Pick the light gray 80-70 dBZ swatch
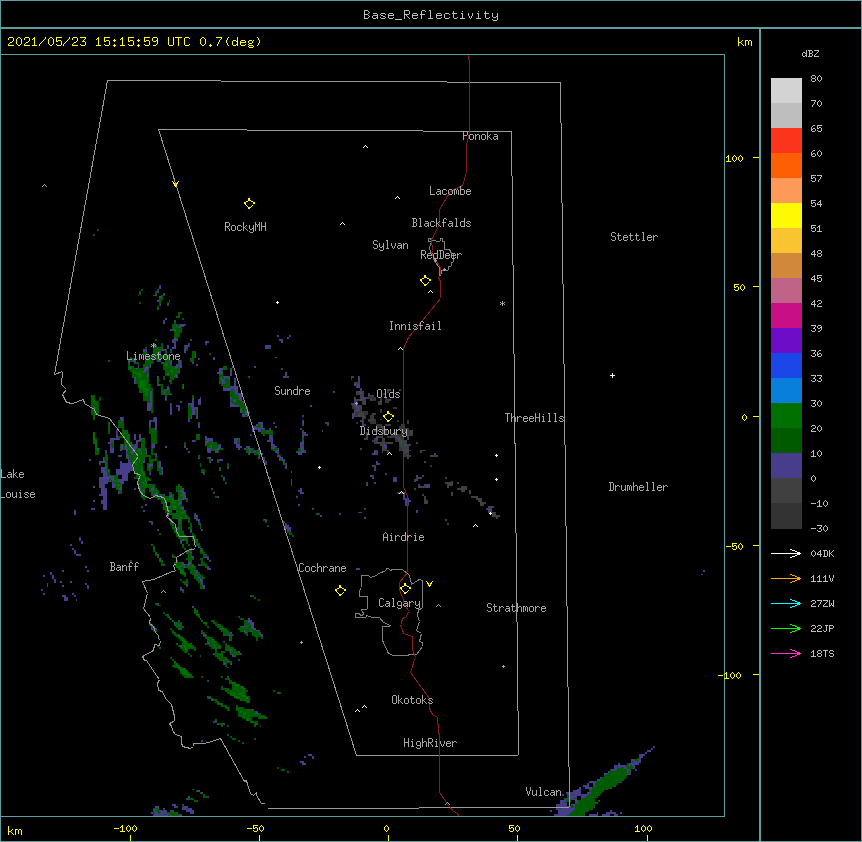 tap(786, 91)
